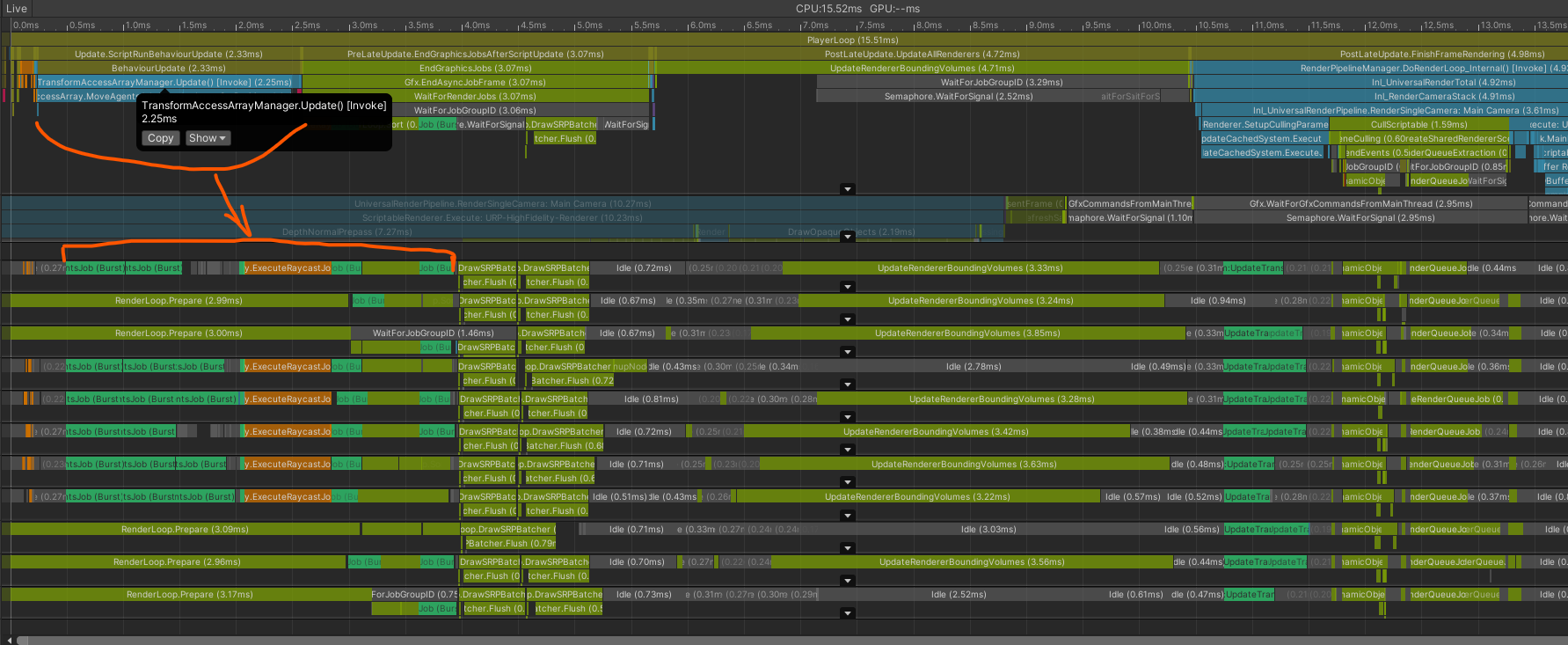The width and height of the screenshot is (1568, 645).
Task: Toggle the Live mode button
Action: point(17,9)
